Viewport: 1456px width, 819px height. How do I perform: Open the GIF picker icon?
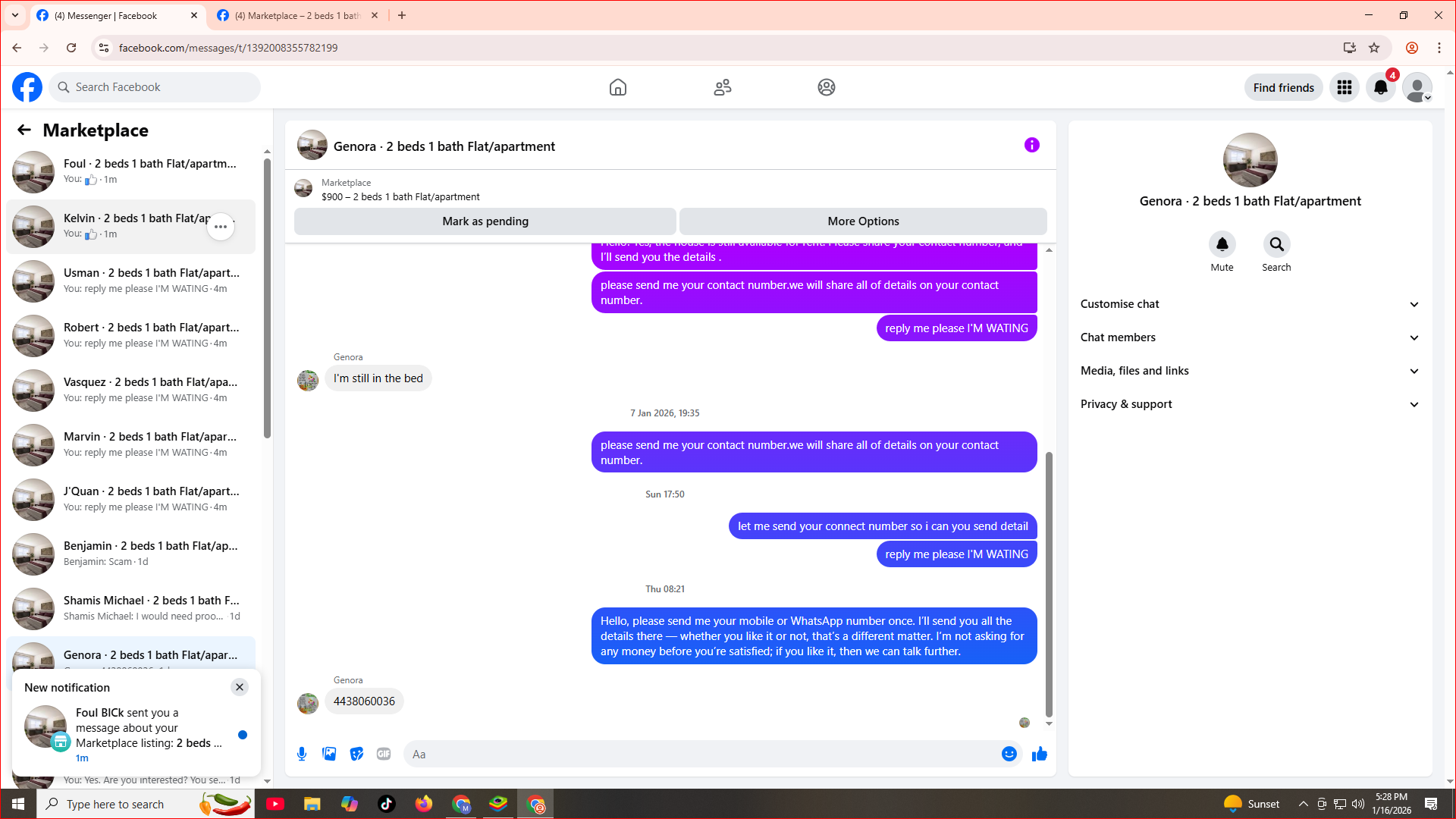click(384, 754)
